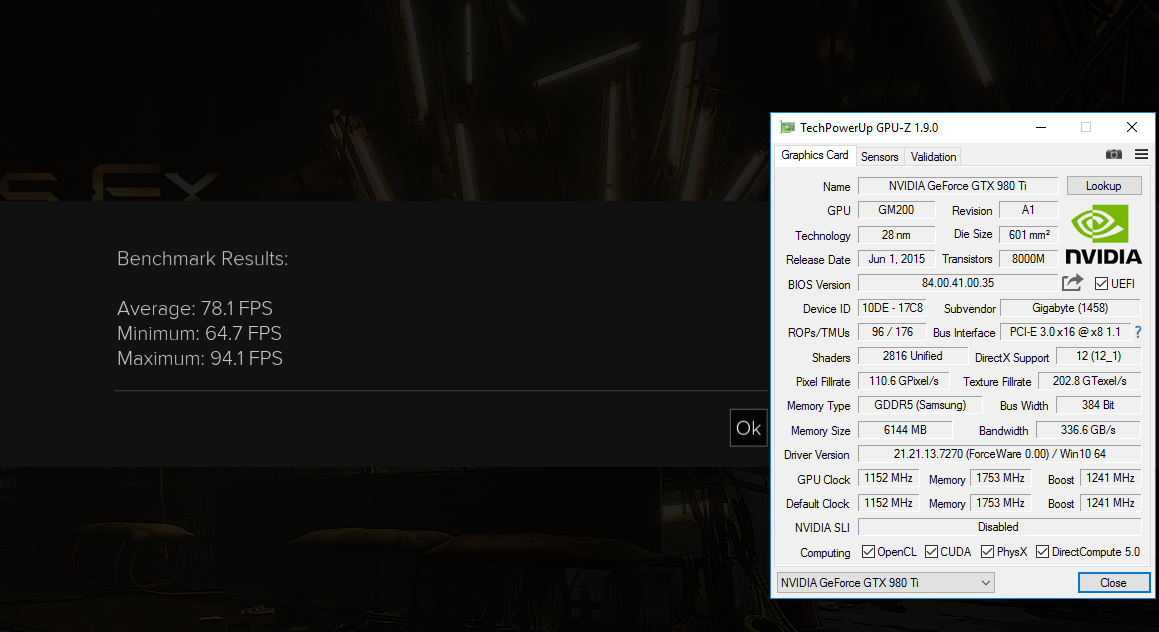Click the Memory Type field GDDR5 (Samsung)
The width and height of the screenshot is (1159, 632).
tap(920, 405)
